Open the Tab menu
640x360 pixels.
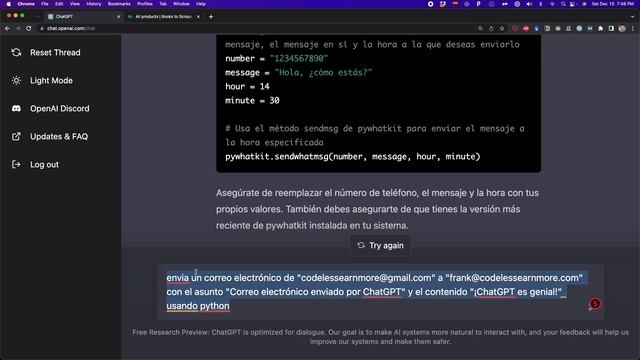(163, 4)
